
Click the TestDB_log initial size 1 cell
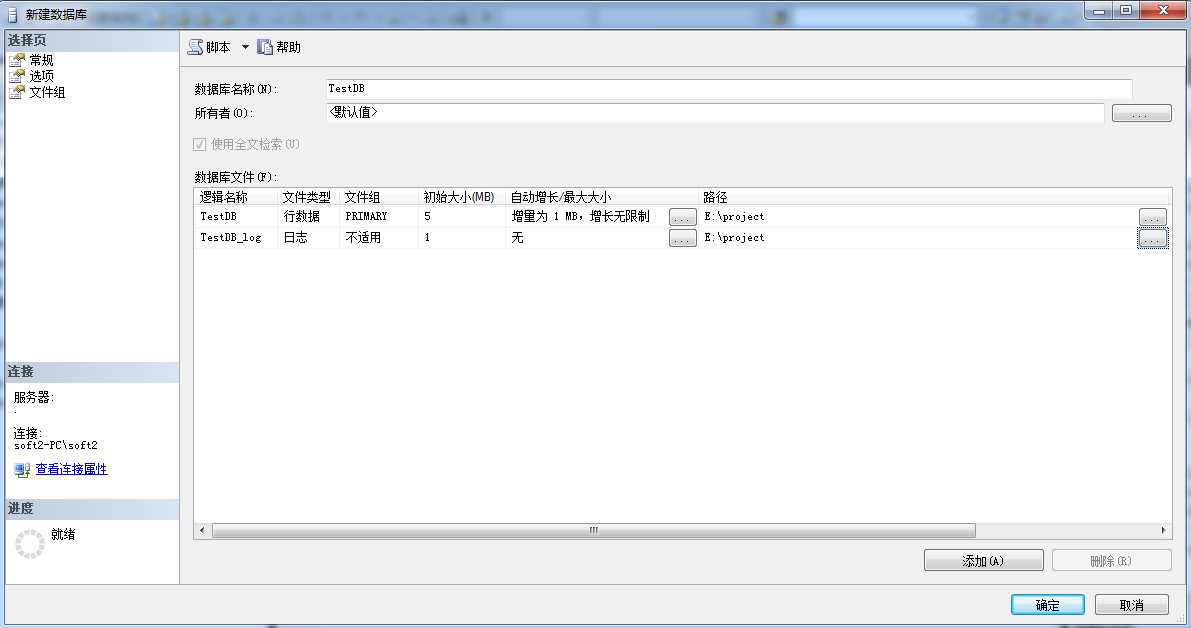click(461, 238)
